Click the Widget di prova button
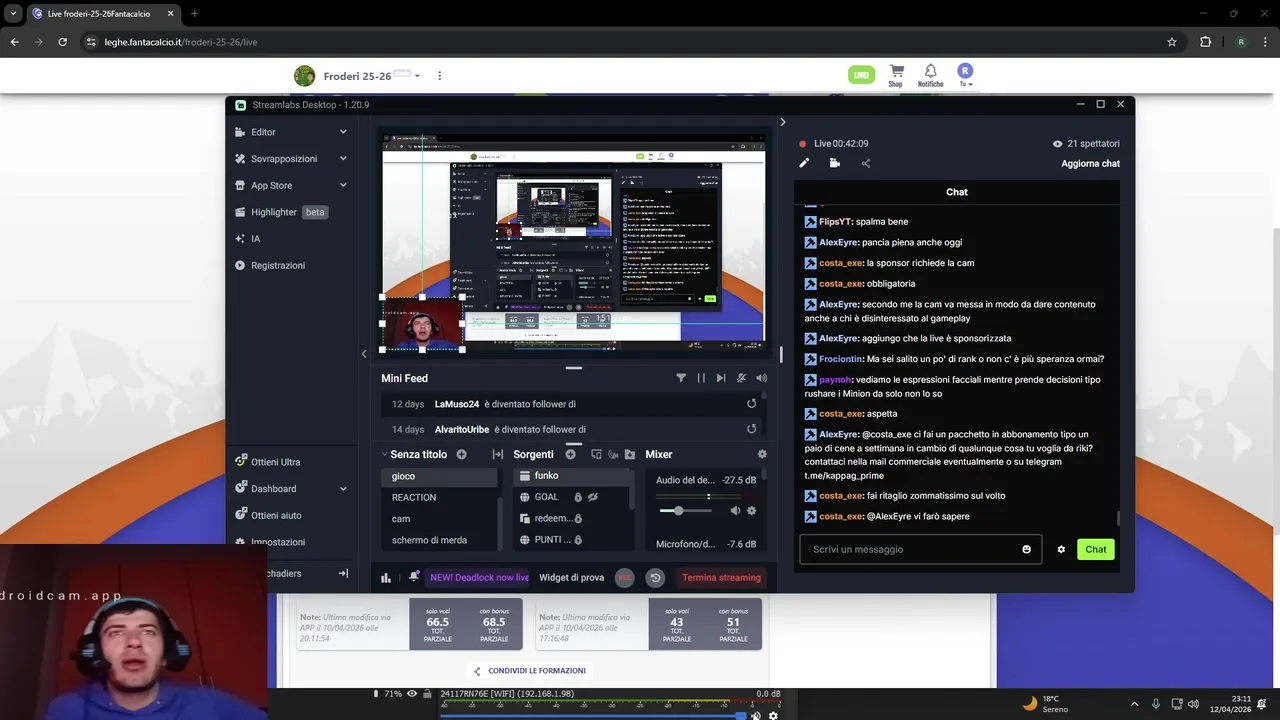 point(571,577)
